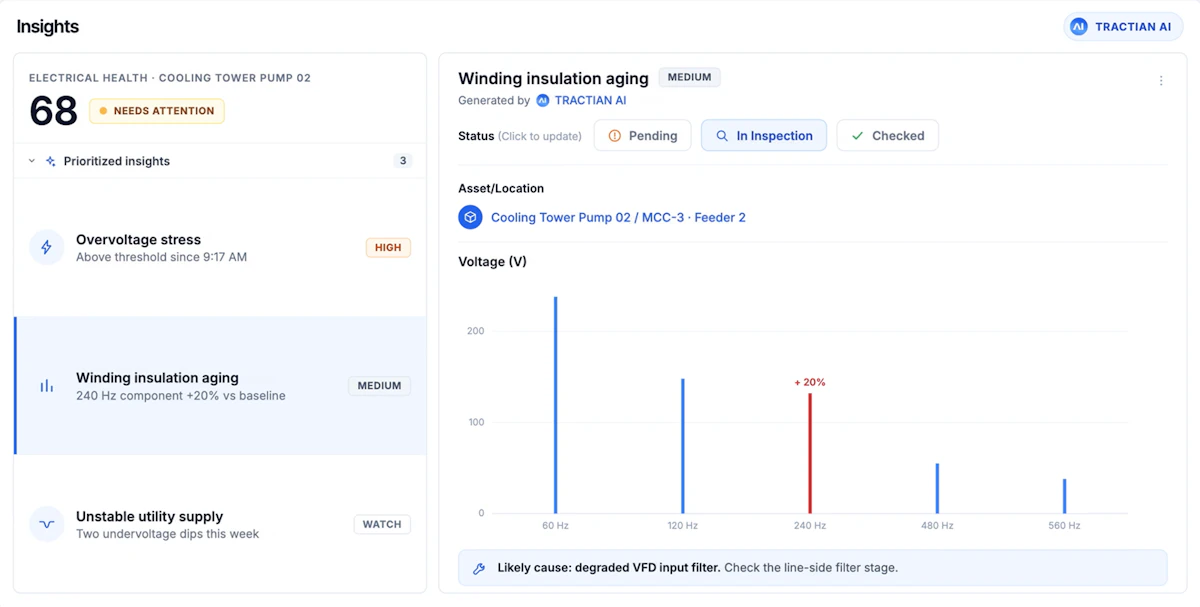
Task: Click the AI logo in the TRACTIAN AI button
Action: [x=1079, y=27]
